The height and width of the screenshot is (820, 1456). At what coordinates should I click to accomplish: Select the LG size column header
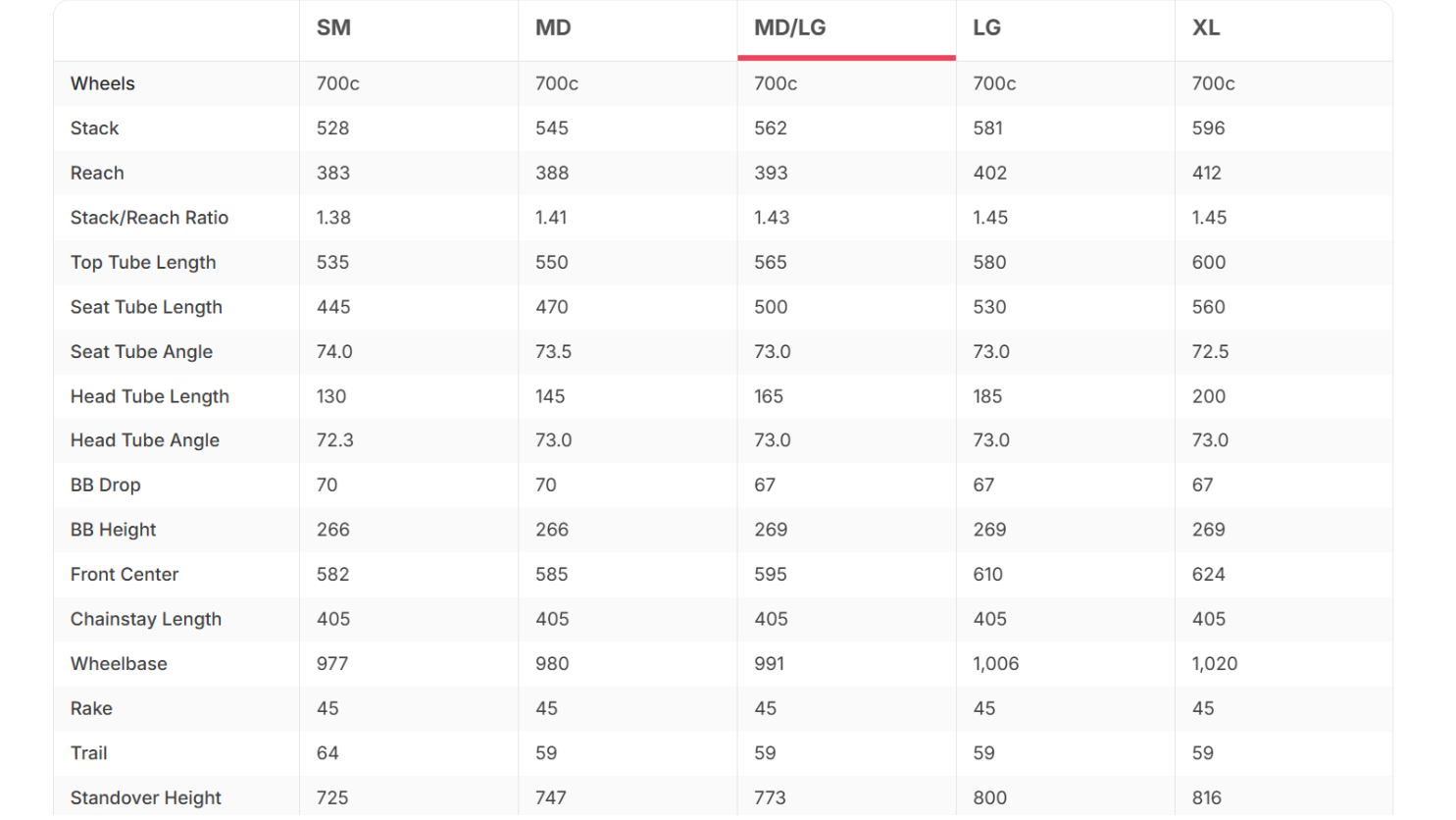tap(986, 28)
